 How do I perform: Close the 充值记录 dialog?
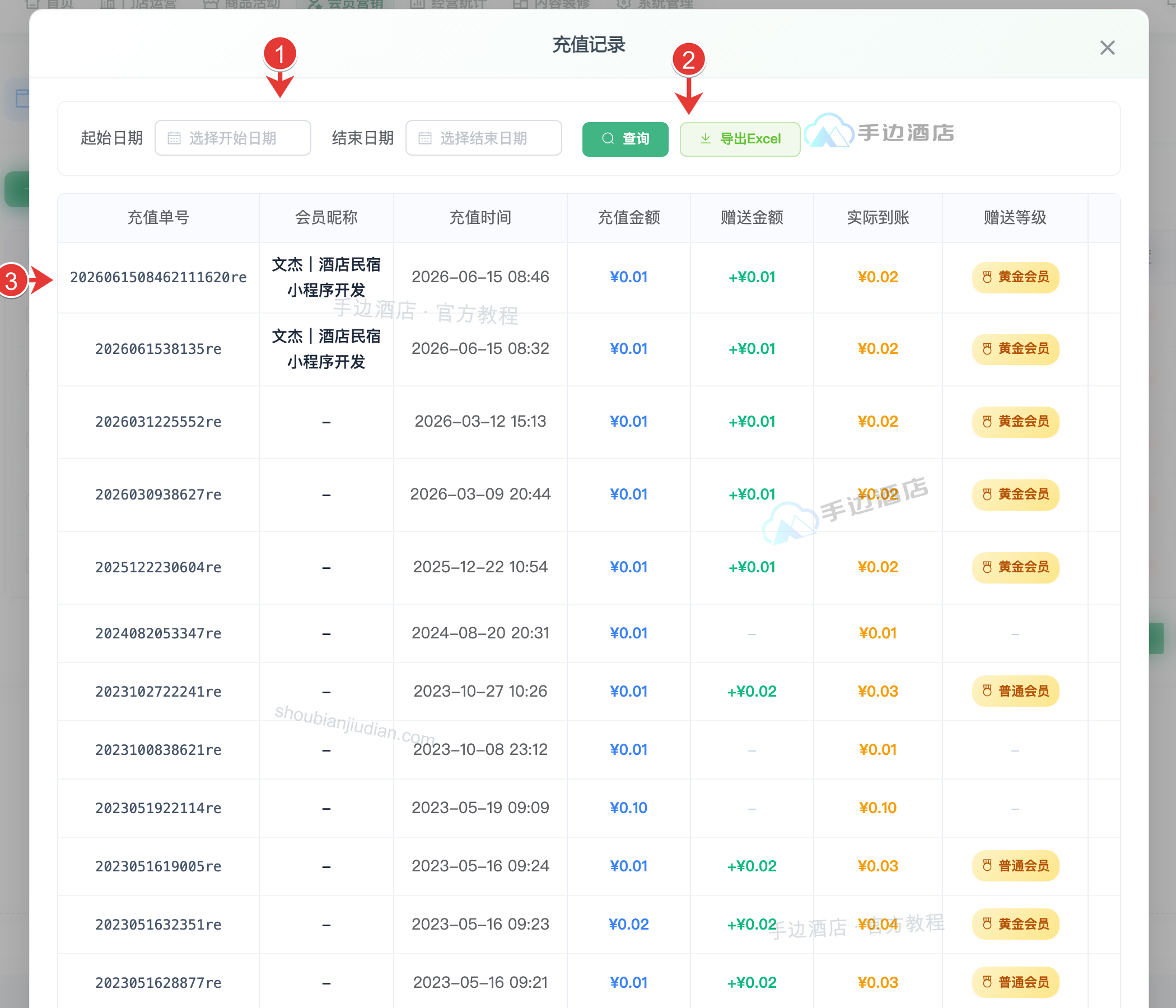point(1107,48)
